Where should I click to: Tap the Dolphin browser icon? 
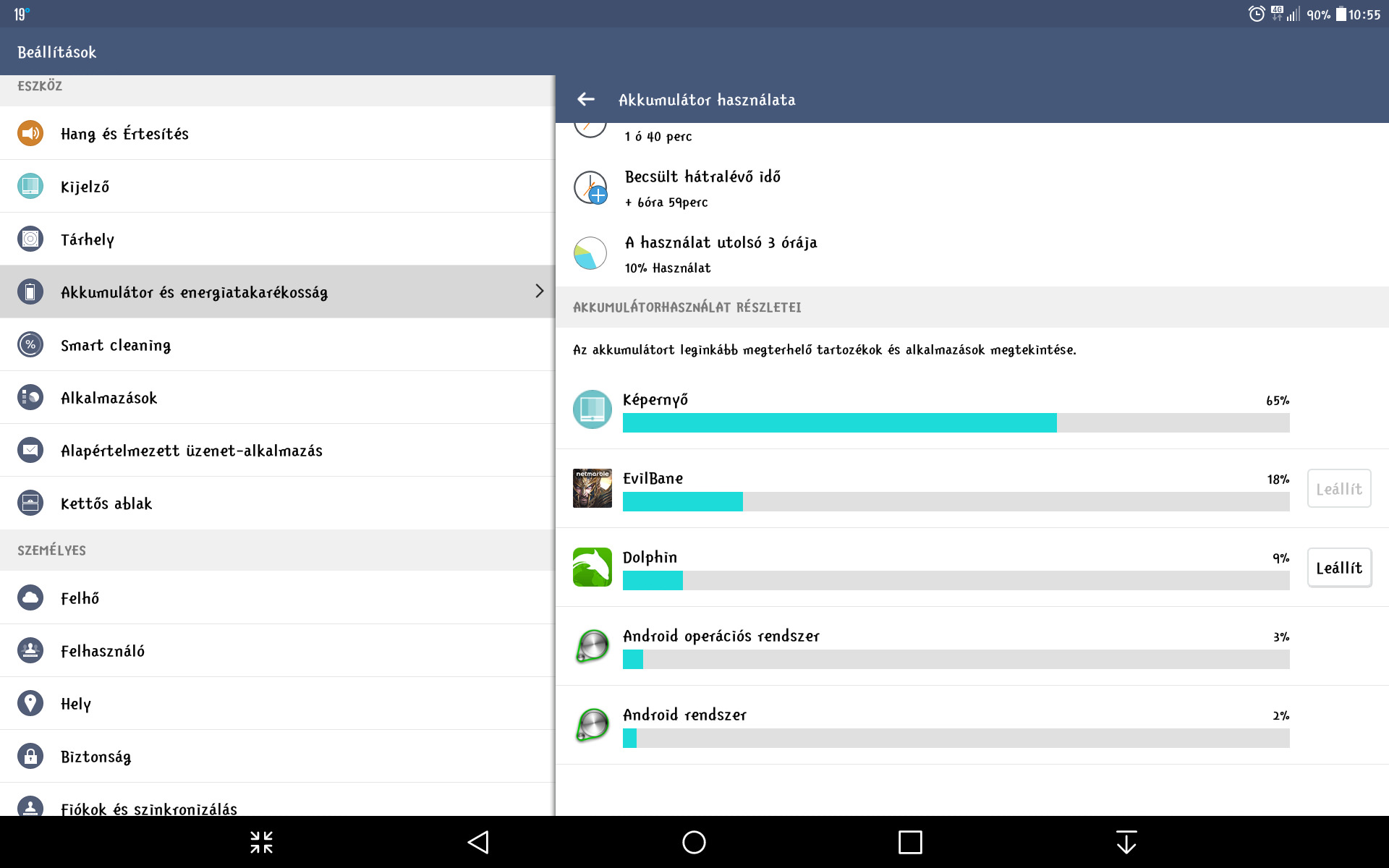tap(592, 567)
